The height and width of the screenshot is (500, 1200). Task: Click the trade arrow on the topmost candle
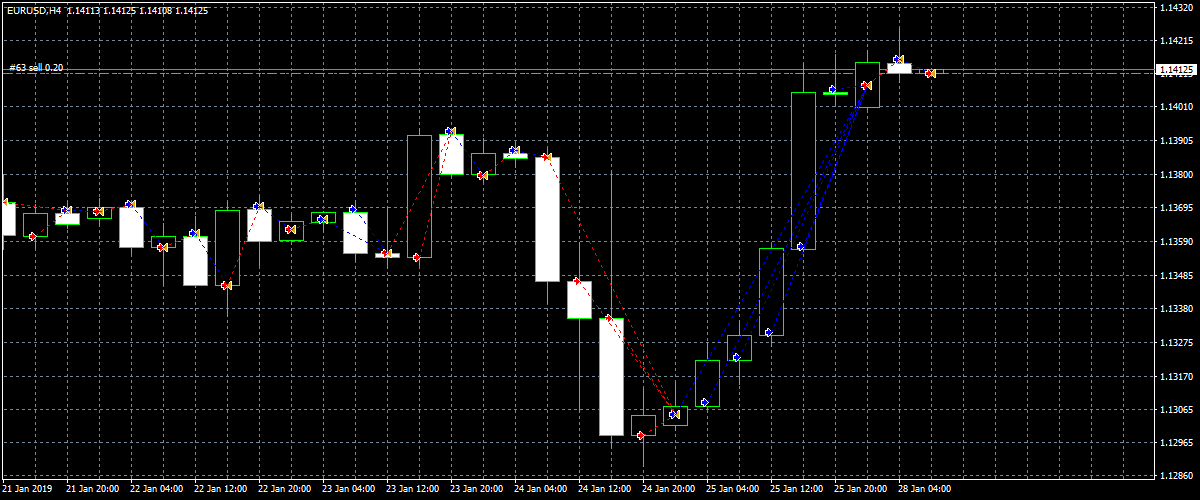pyautogui.click(x=898, y=60)
